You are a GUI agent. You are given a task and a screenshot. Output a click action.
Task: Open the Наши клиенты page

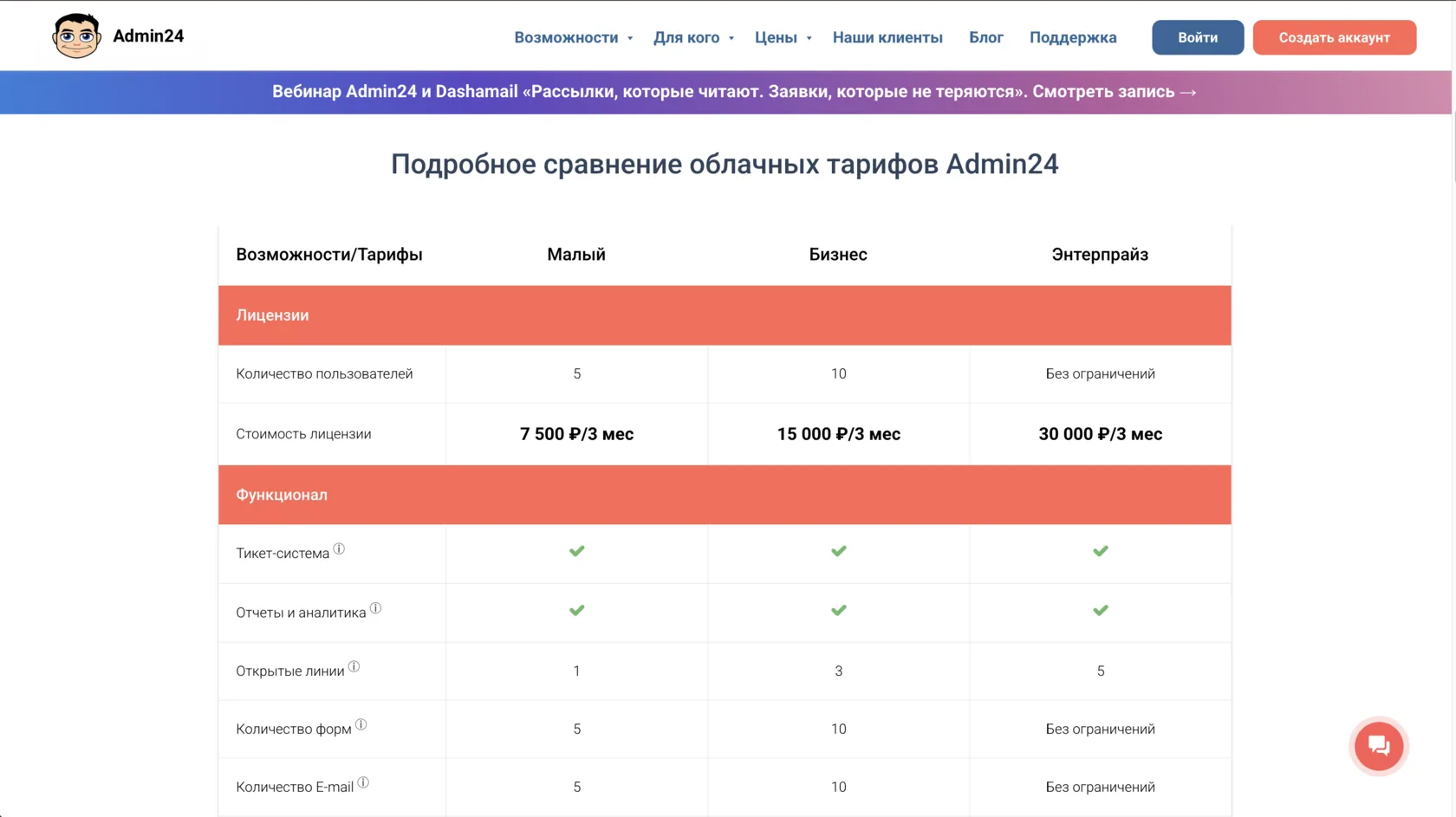click(887, 37)
